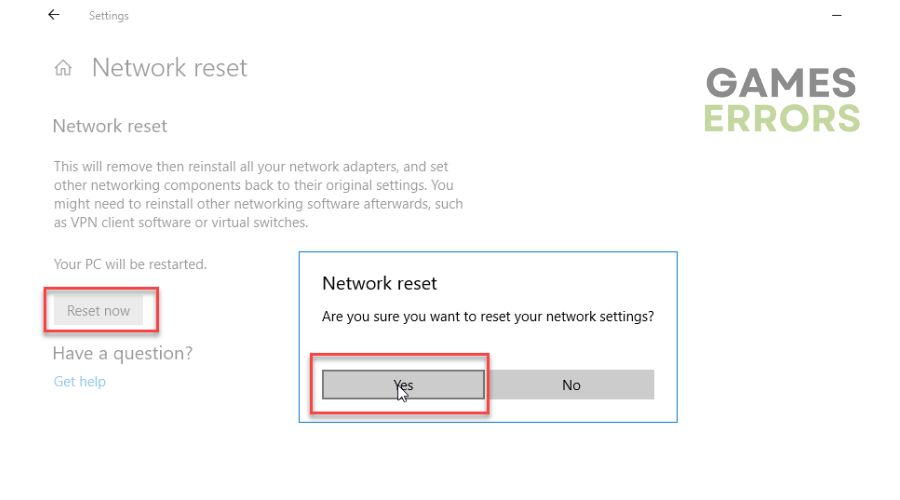Choose No to cancel network reset
Screen dimensions: 900x500
[571, 385]
